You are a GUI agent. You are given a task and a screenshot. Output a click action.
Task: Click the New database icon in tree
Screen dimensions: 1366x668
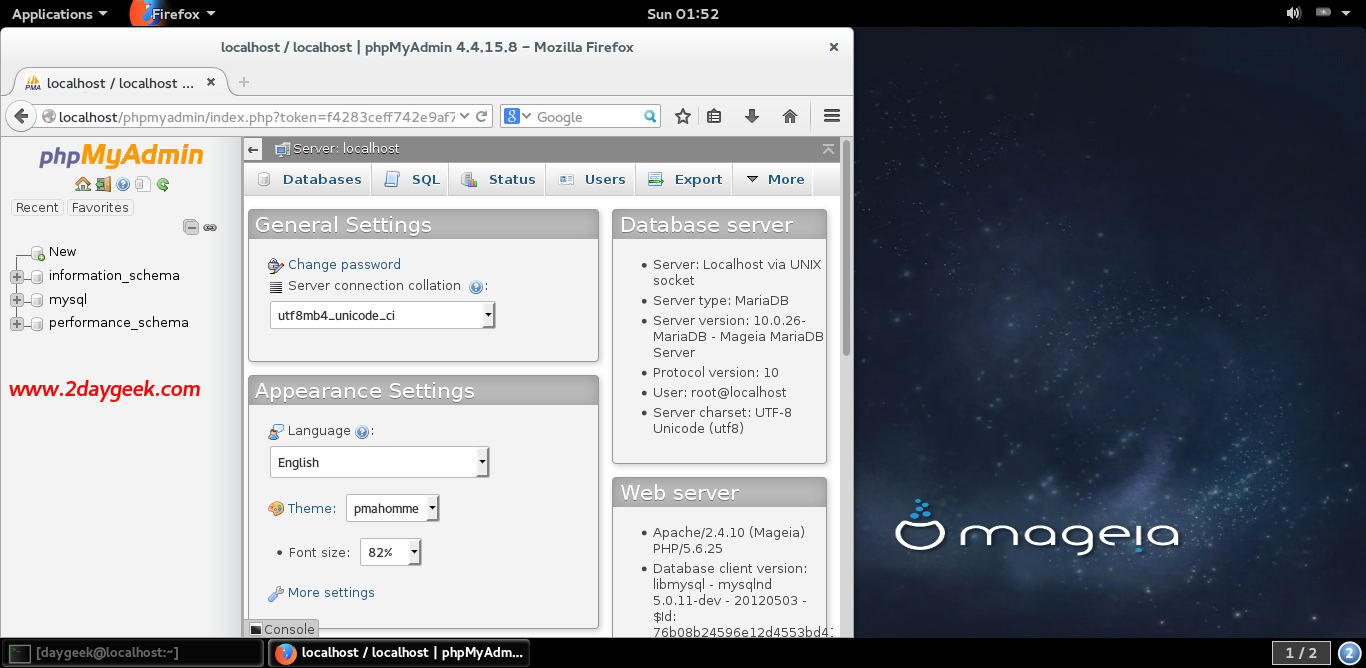(x=38, y=252)
